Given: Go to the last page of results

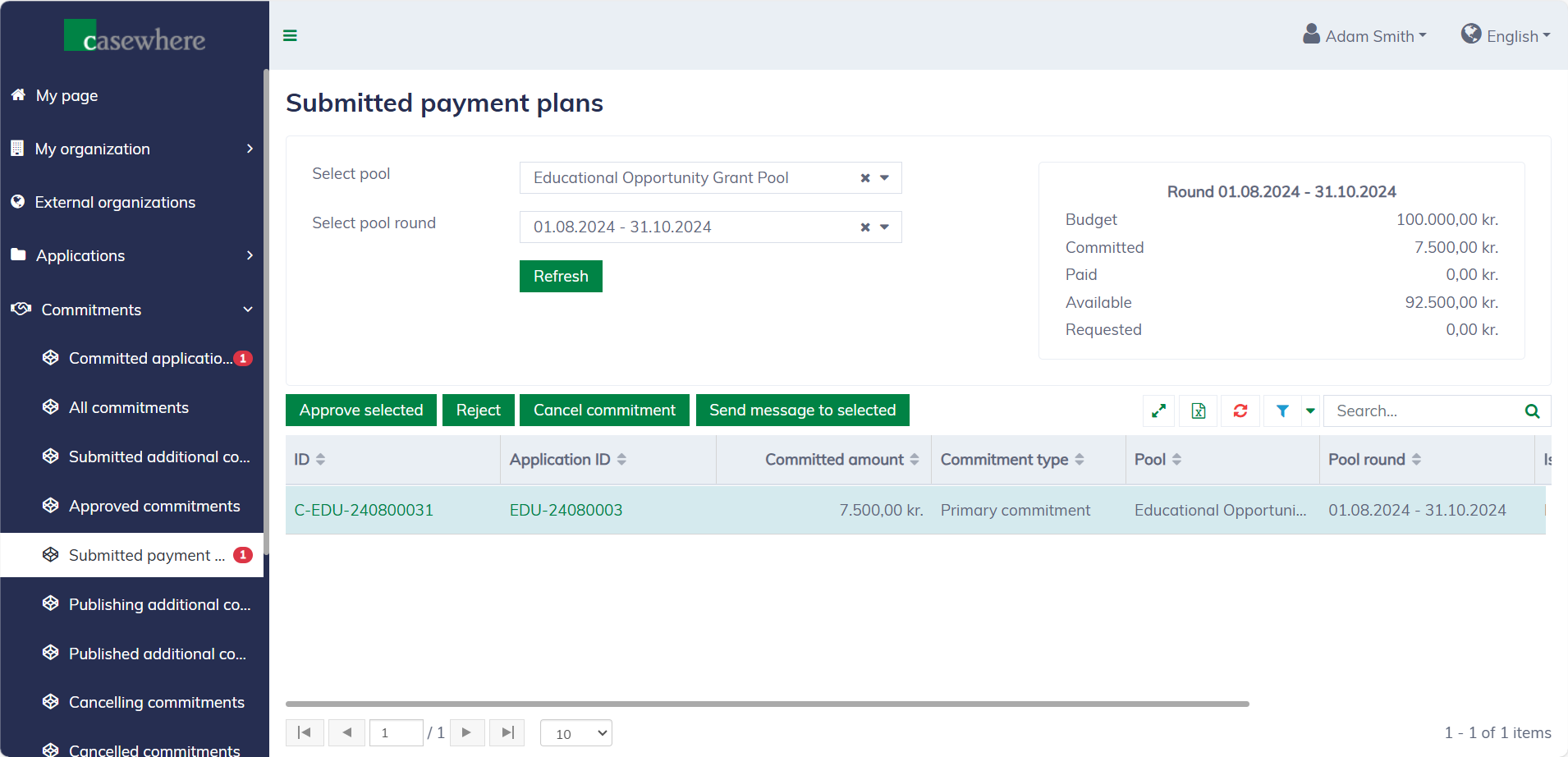Looking at the screenshot, I should [507, 732].
